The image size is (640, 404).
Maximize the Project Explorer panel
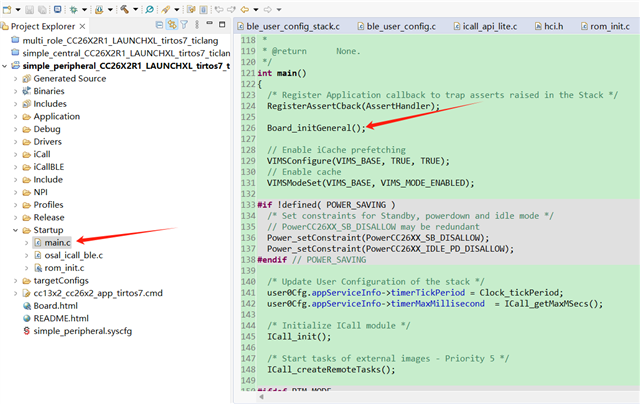(x=222, y=25)
